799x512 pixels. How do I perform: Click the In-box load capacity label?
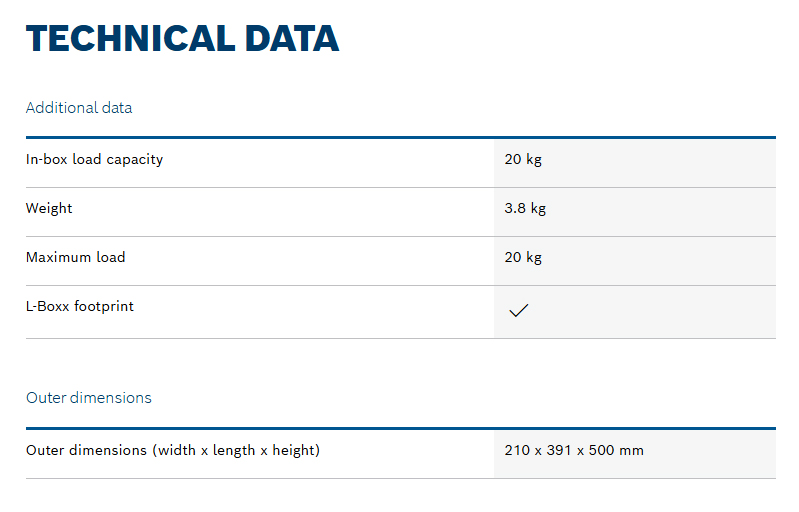[x=94, y=159]
